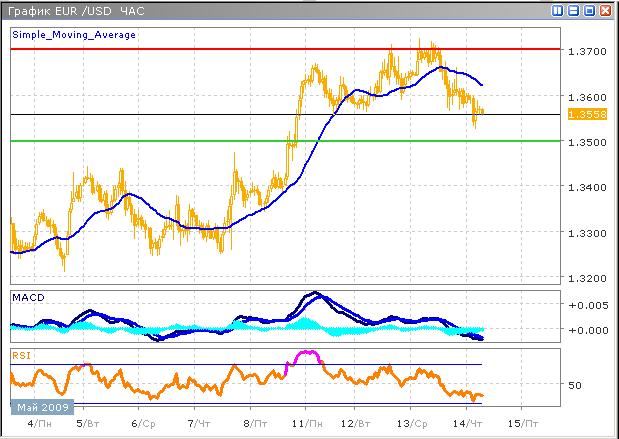Maximize the EUR/USD chart window

coord(589,10)
